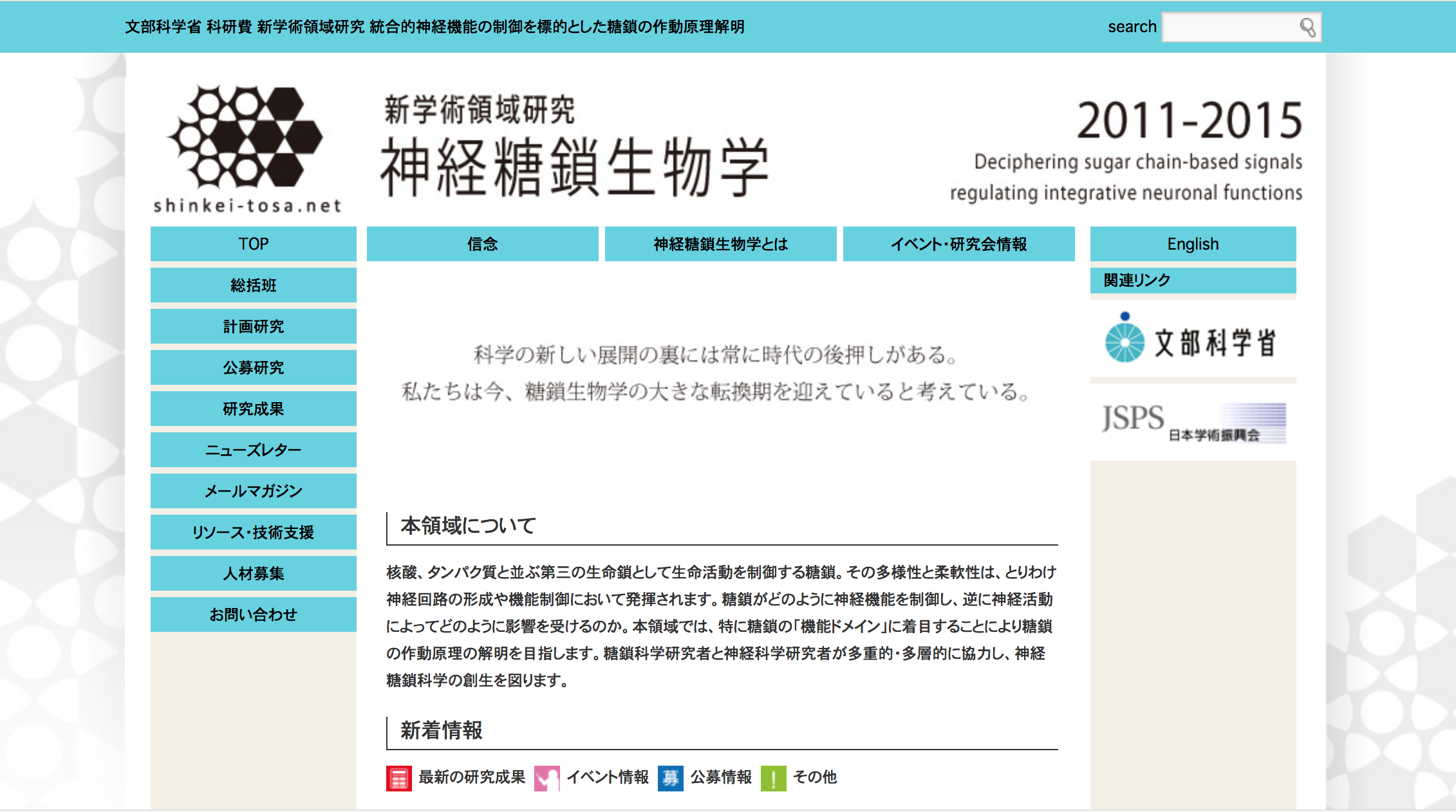1456x812 pixels.
Task: Open the 総括班 sidebar item
Action: point(253,285)
